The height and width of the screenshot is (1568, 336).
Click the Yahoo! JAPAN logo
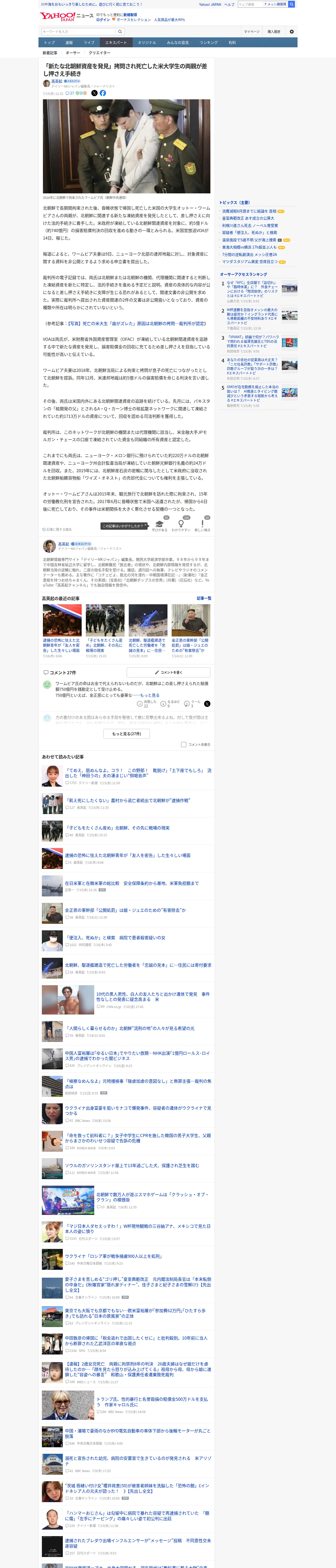(x=57, y=16)
